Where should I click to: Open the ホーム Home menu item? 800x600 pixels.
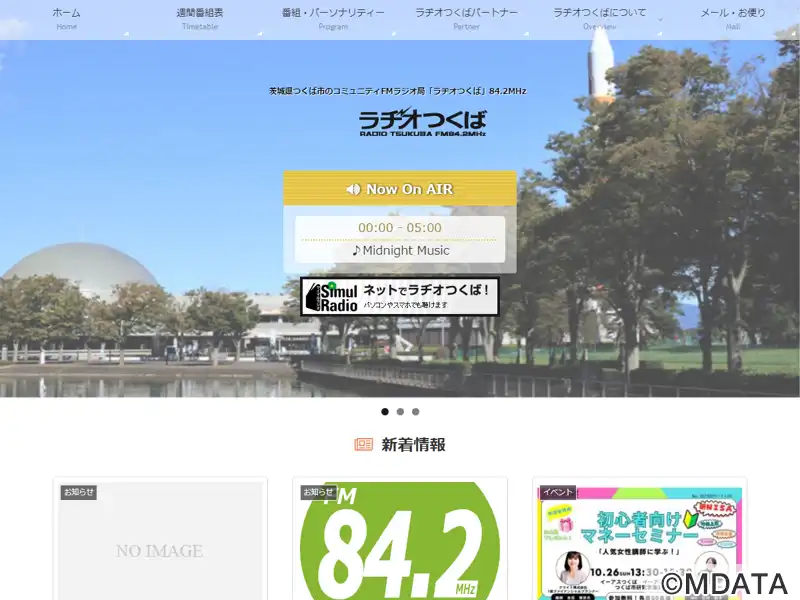pyautogui.click(x=66, y=19)
